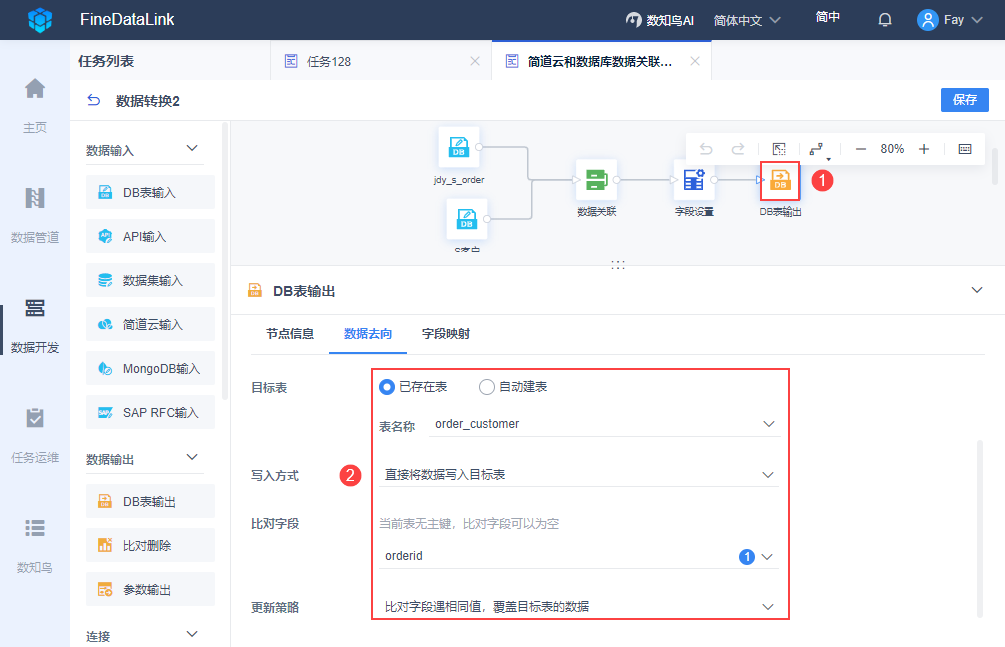This screenshot has width=1005, height=647.
Task: Select the 自动建表 radio option
Action: (x=486, y=387)
